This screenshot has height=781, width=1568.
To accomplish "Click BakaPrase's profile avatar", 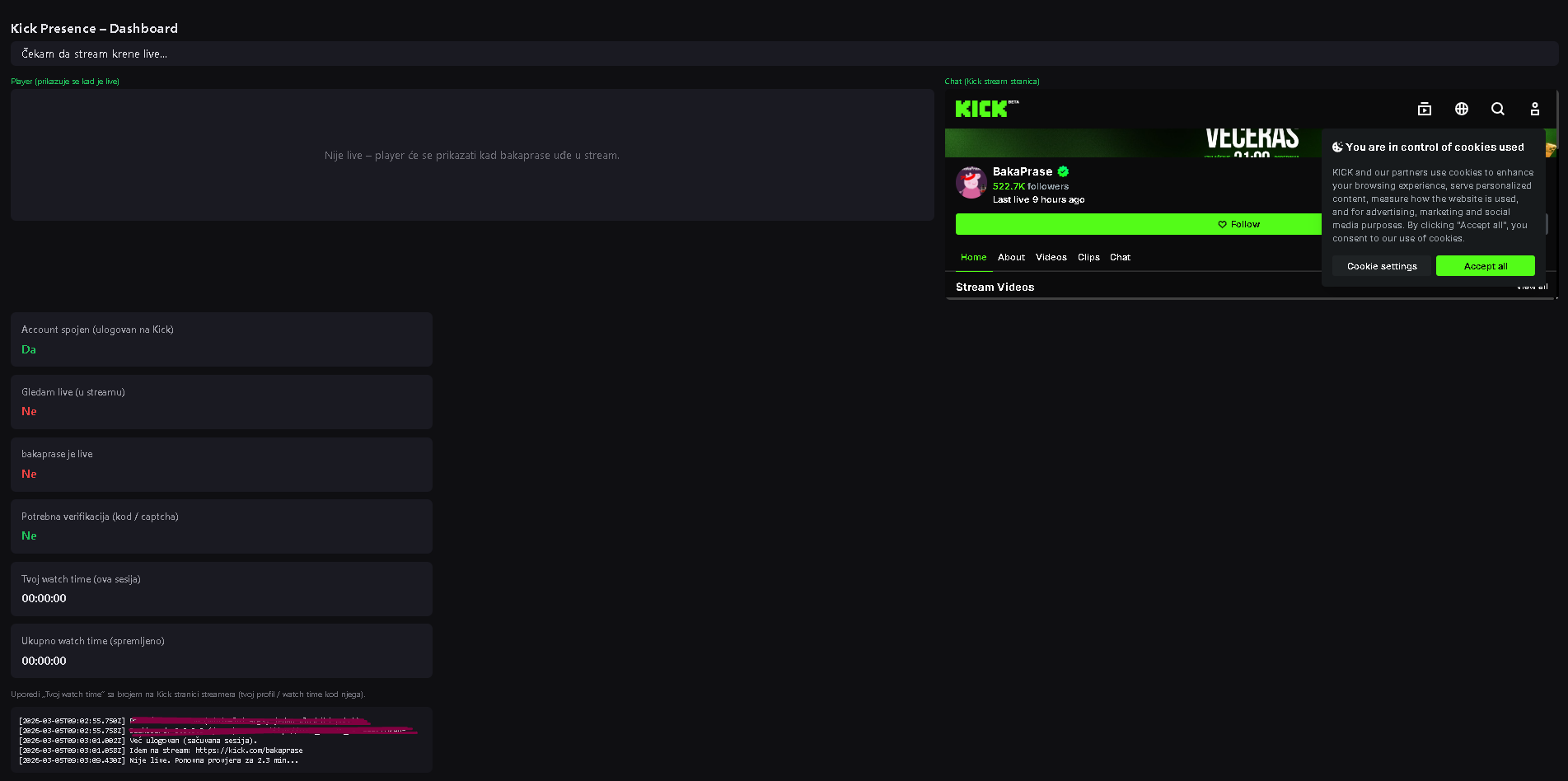I will (971, 182).
